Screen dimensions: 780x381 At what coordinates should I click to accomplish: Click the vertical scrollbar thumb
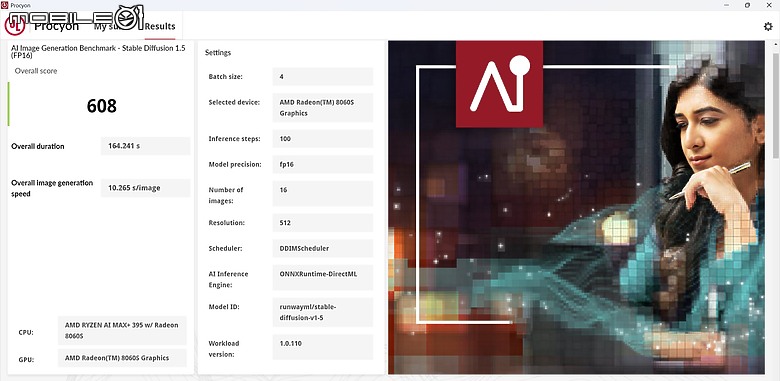coord(776,104)
